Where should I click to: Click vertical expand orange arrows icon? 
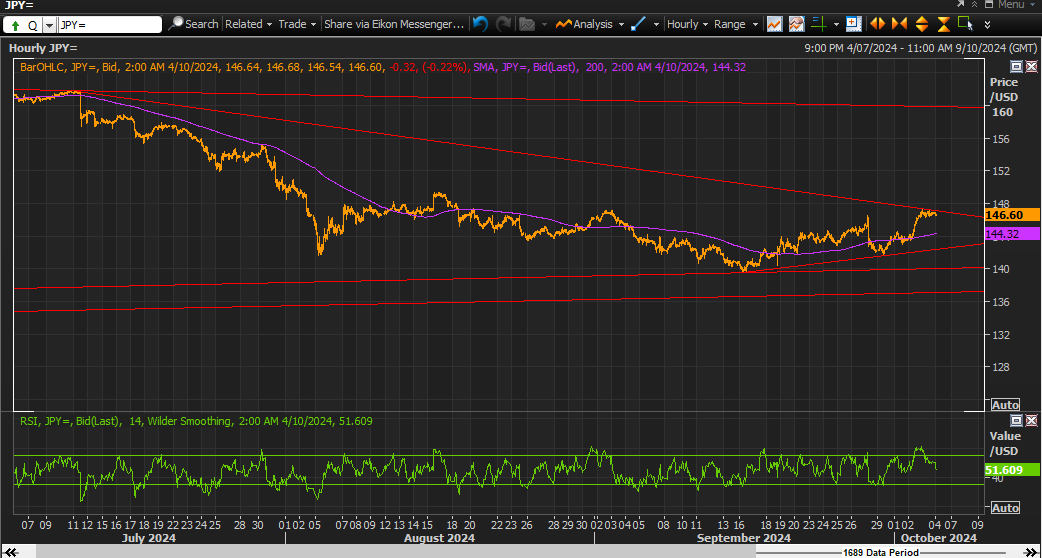[x=922, y=24]
